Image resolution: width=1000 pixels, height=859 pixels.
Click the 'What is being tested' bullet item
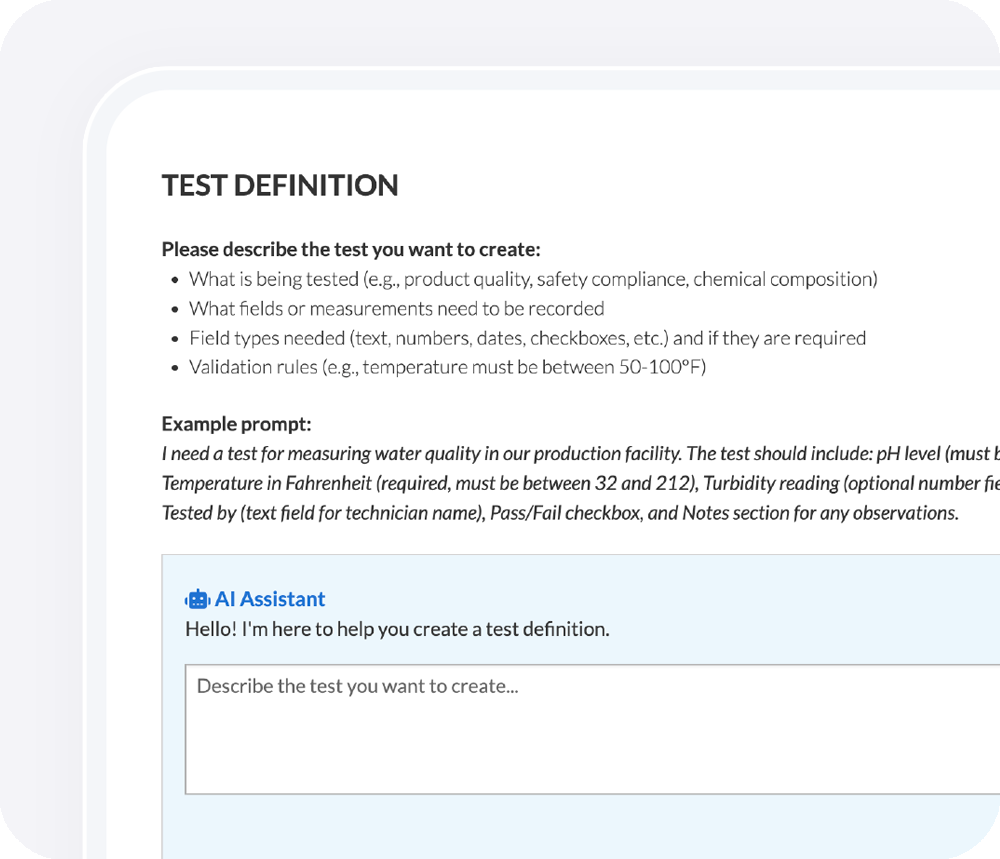(x=533, y=279)
